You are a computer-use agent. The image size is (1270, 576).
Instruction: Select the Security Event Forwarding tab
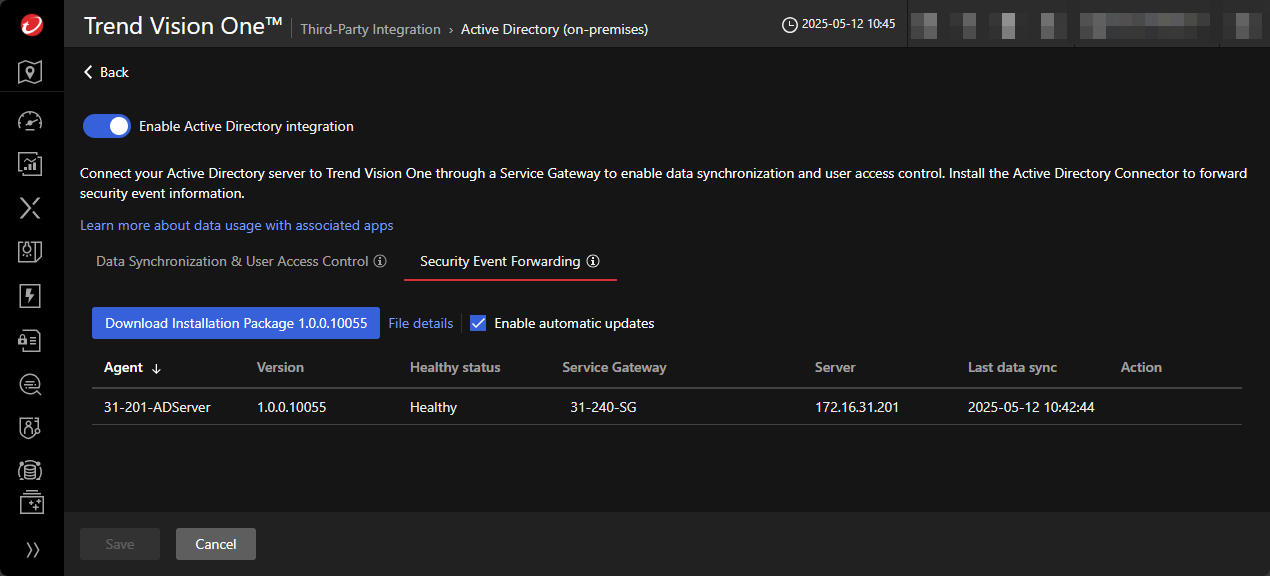500,261
